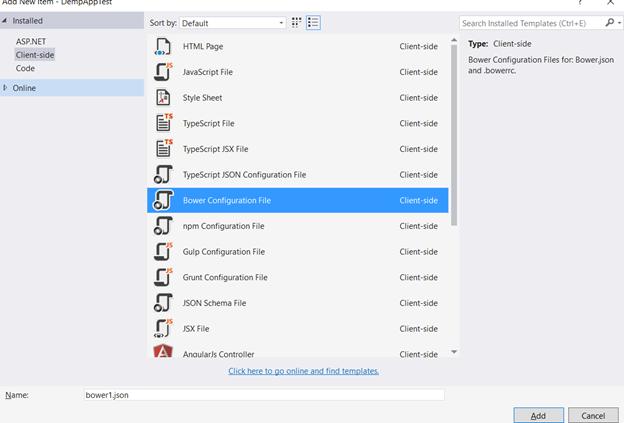Click the HTML Page template icon
The image size is (624, 423).
point(163,47)
